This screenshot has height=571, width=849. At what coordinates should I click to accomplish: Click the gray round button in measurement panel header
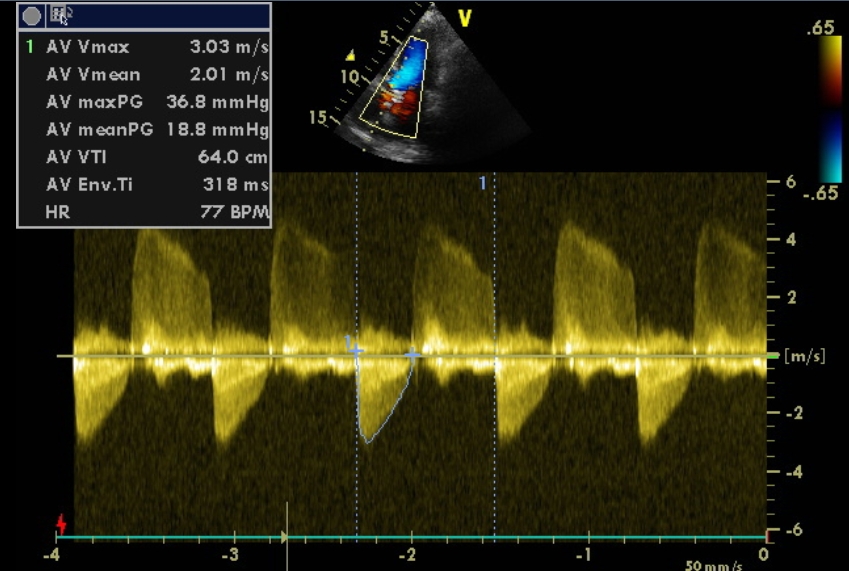31,16
